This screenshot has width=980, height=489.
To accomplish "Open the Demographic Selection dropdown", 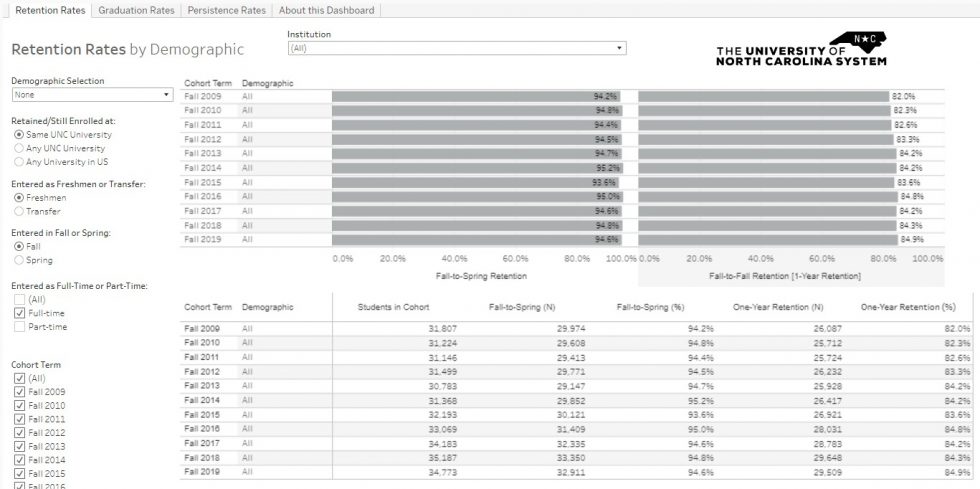I will click(92, 95).
